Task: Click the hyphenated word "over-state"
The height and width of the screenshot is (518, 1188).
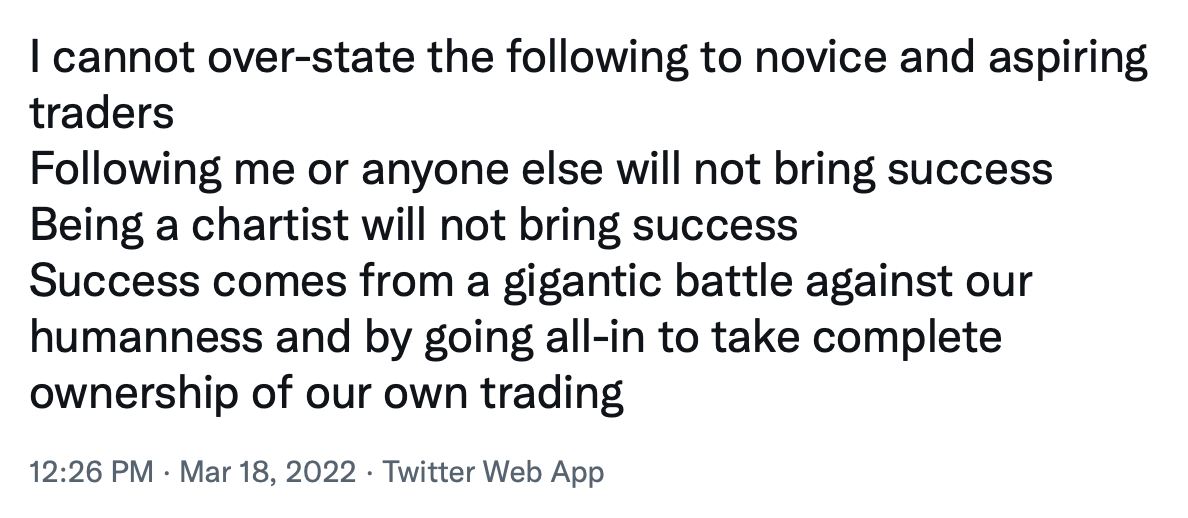Action: pyautogui.click(x=311, y=58)
